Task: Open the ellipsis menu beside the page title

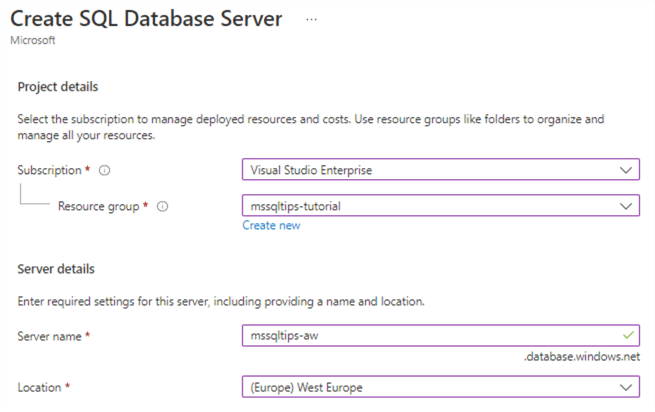Action: click(312, 19)
